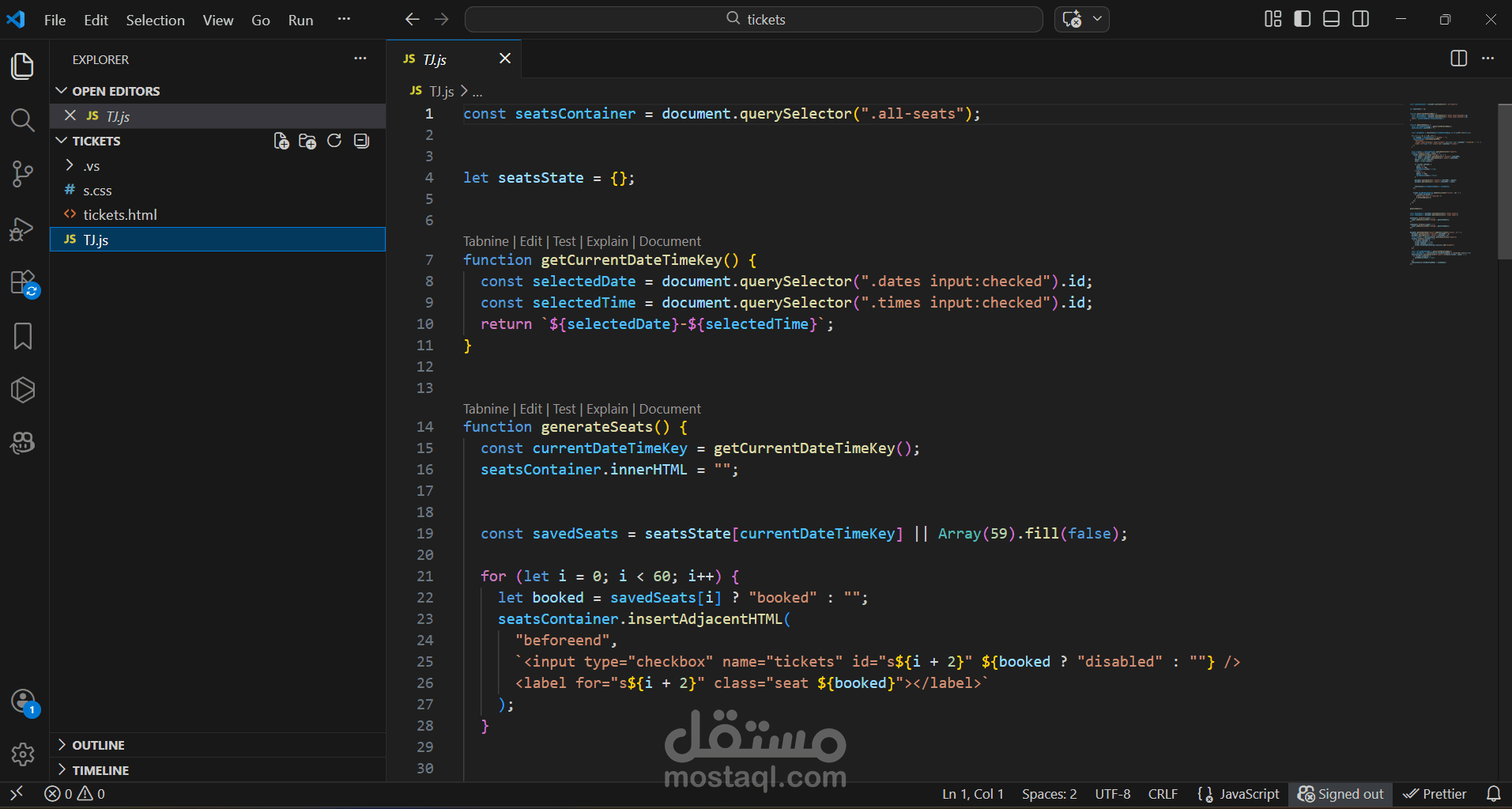Refresh the TICKETS explorer

pos(334,141)
